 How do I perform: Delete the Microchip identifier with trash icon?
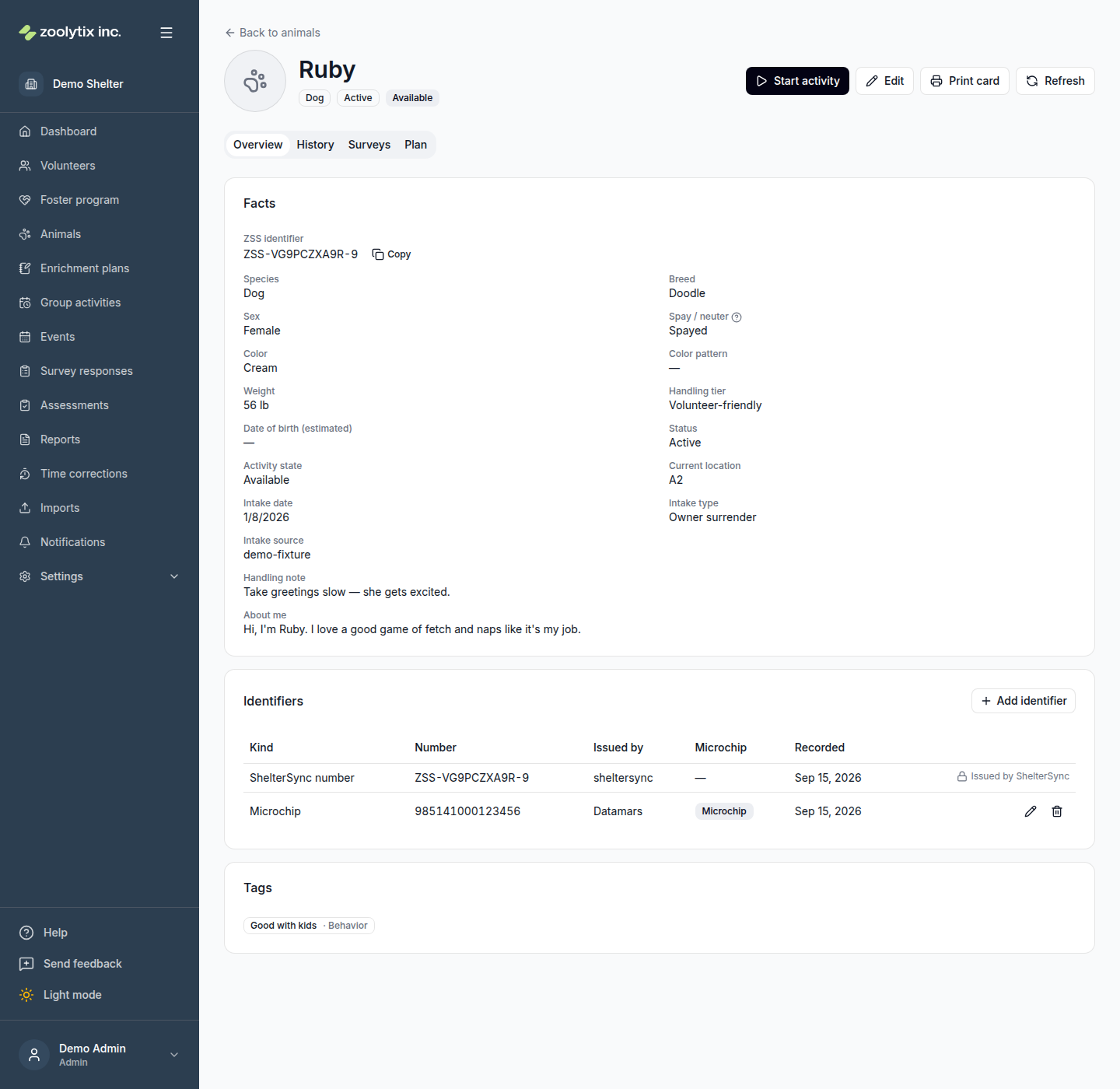point(1057,811)
